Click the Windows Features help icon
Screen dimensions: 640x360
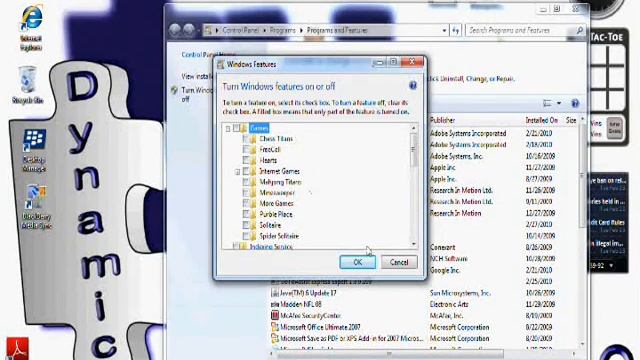coord(413,85)
